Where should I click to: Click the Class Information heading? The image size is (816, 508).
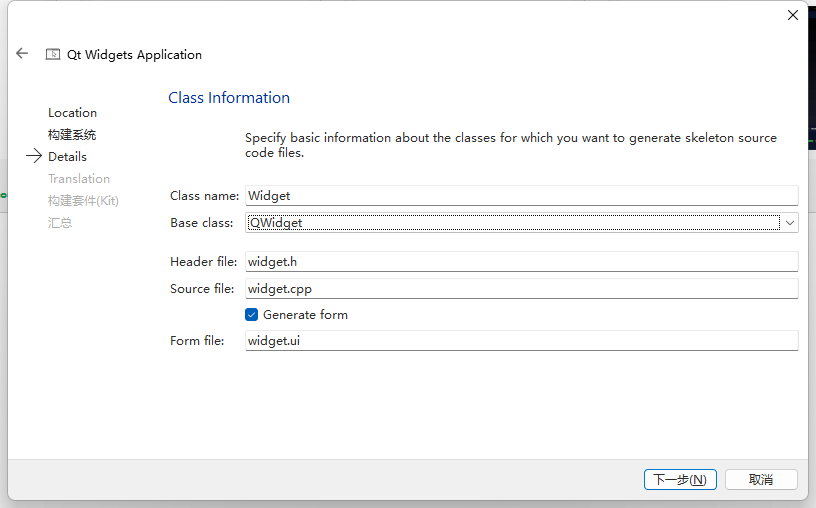pyautogui.click(x=229, y=98)
